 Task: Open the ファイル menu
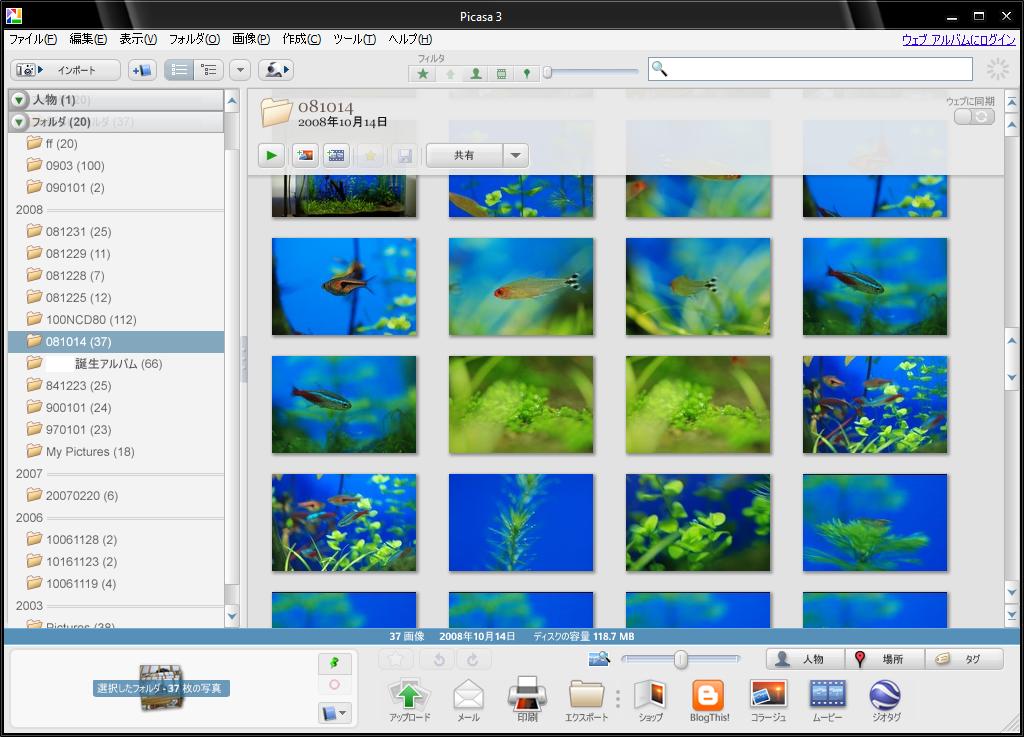(x=33, y=39)
